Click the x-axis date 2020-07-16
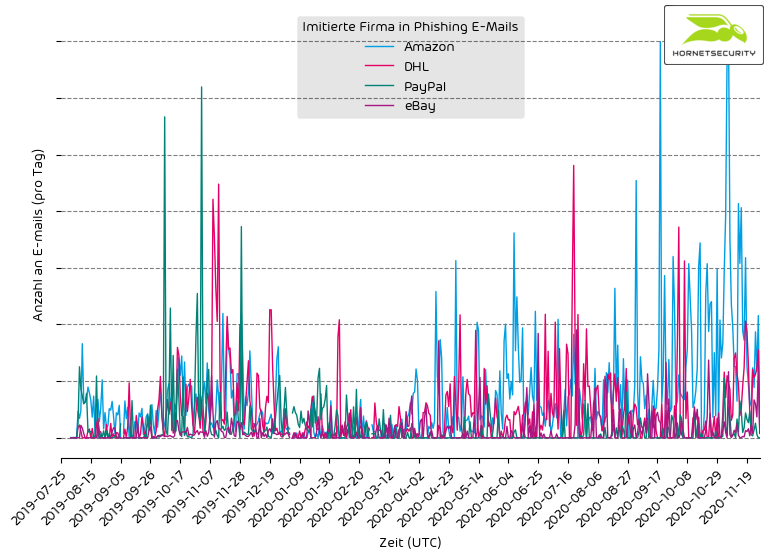The image size is (769, 559). click(546, 496)
